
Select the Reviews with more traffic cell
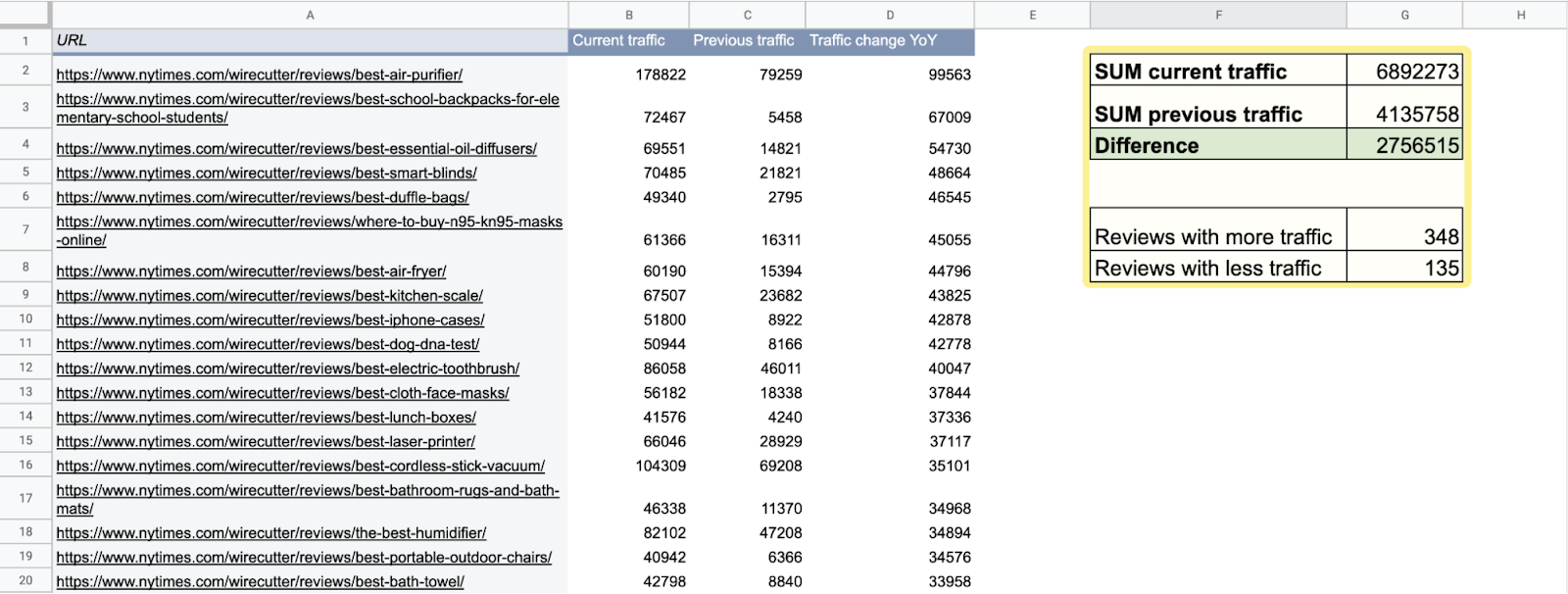(1218, 229)
